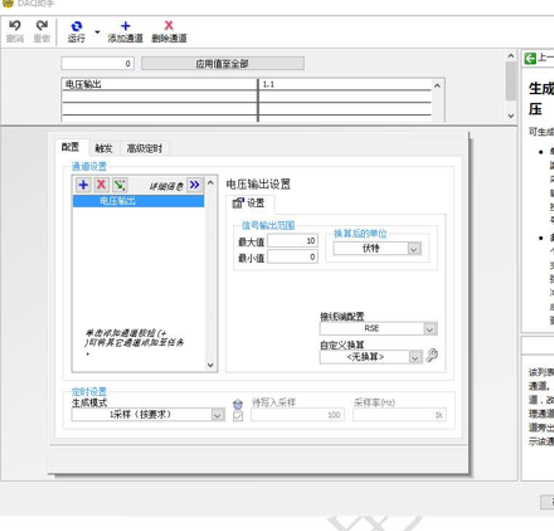
Task: Click the red X remove-channel icon in channel list
Action: (x=101, y=185)
